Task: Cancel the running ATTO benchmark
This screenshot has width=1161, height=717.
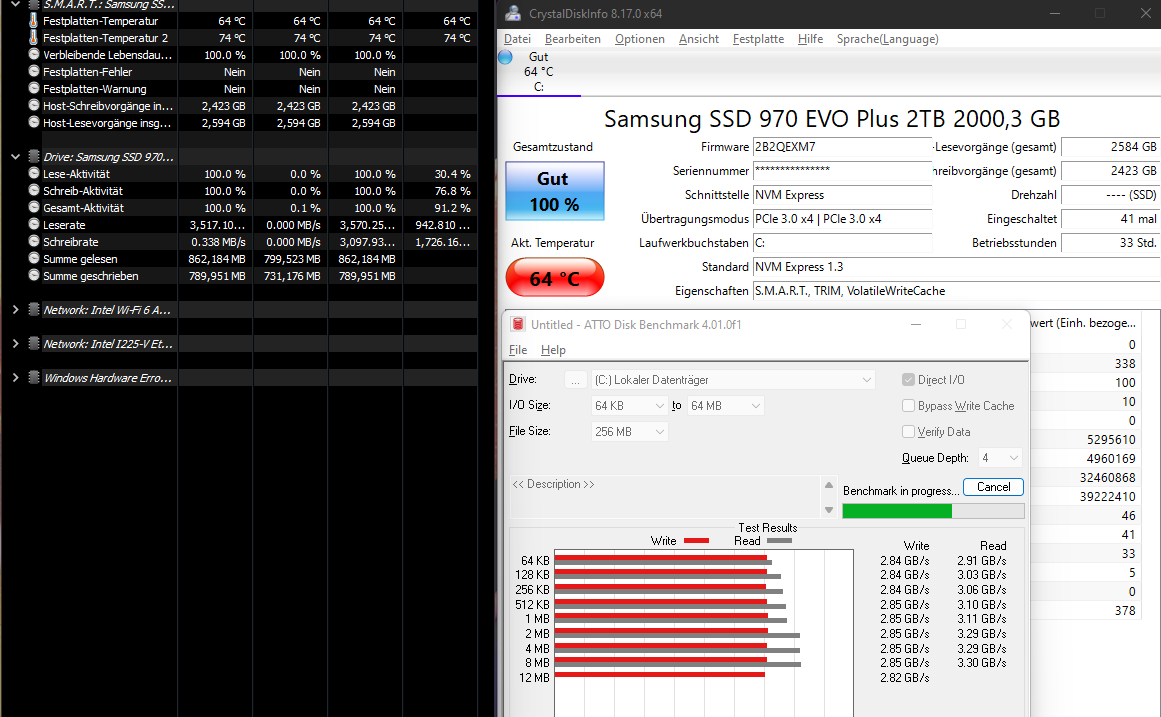Action: [x=993, y=487]
